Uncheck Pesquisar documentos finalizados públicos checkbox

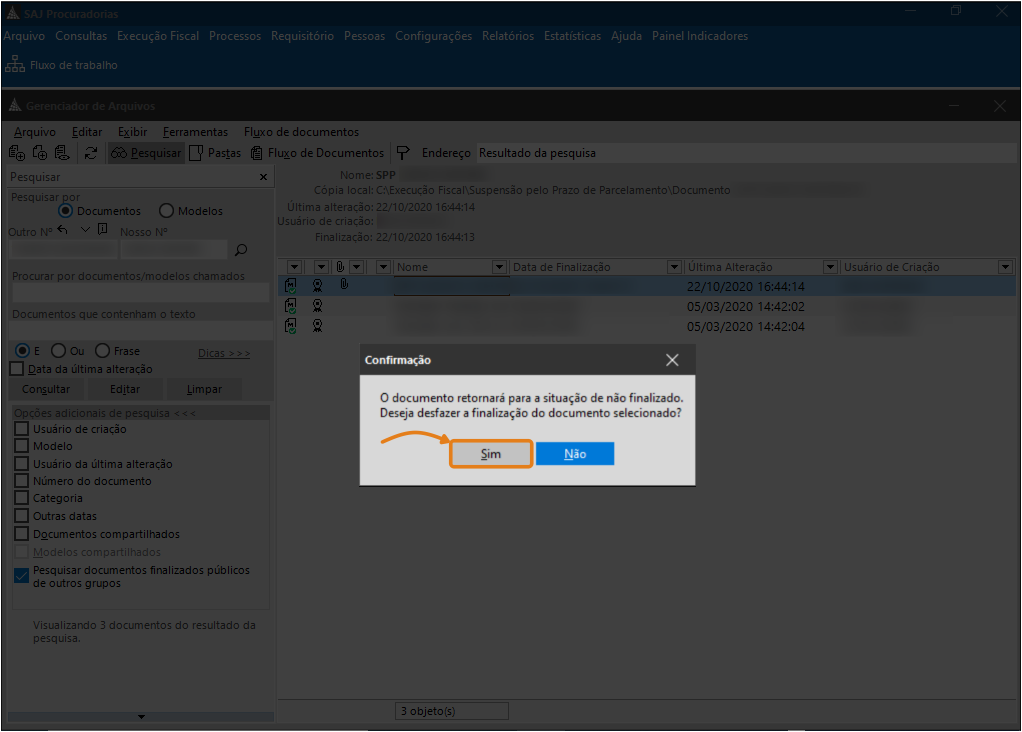pos(21,575)
